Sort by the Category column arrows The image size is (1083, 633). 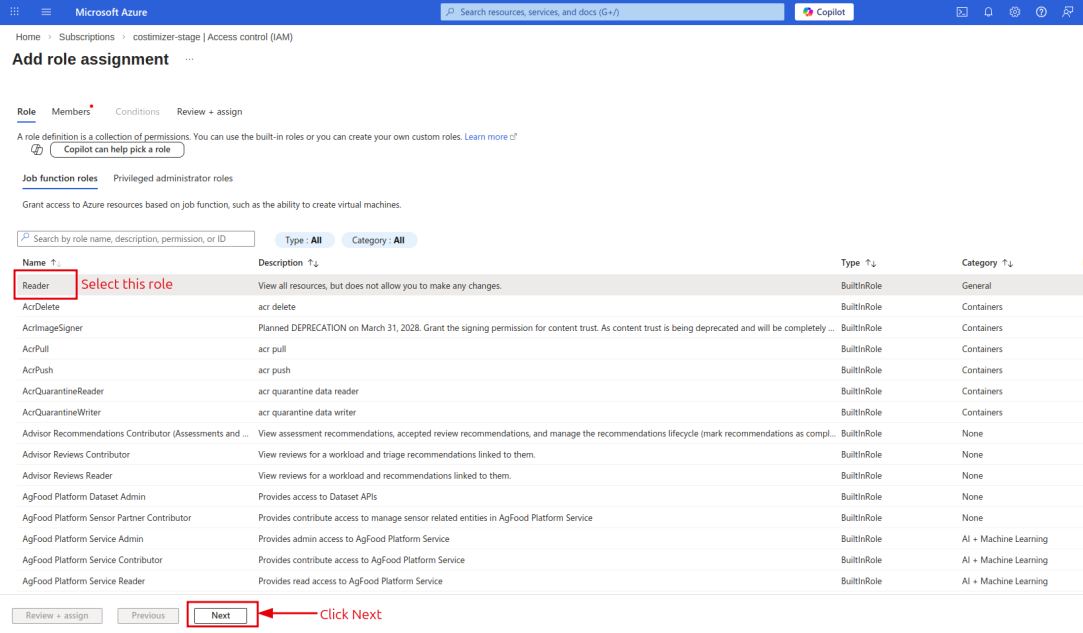1008,263
